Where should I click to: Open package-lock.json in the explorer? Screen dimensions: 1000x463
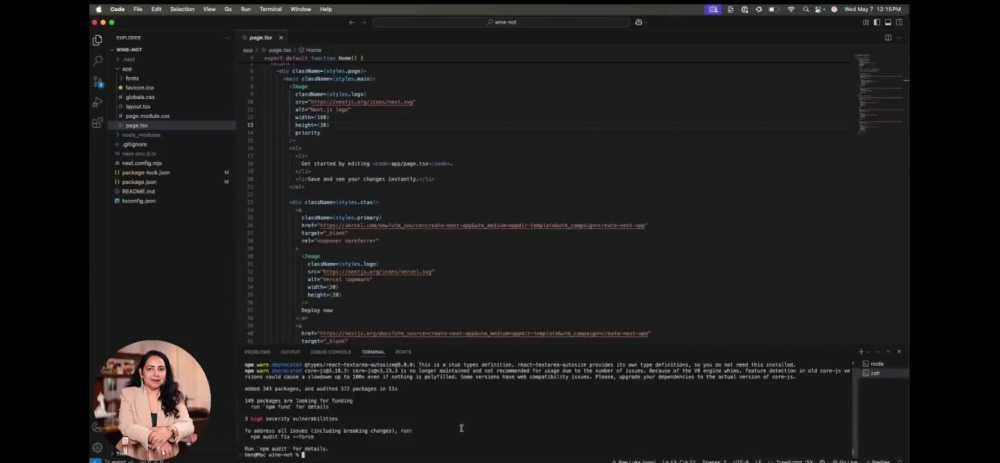pyautogui.click(x=145, y=173)
